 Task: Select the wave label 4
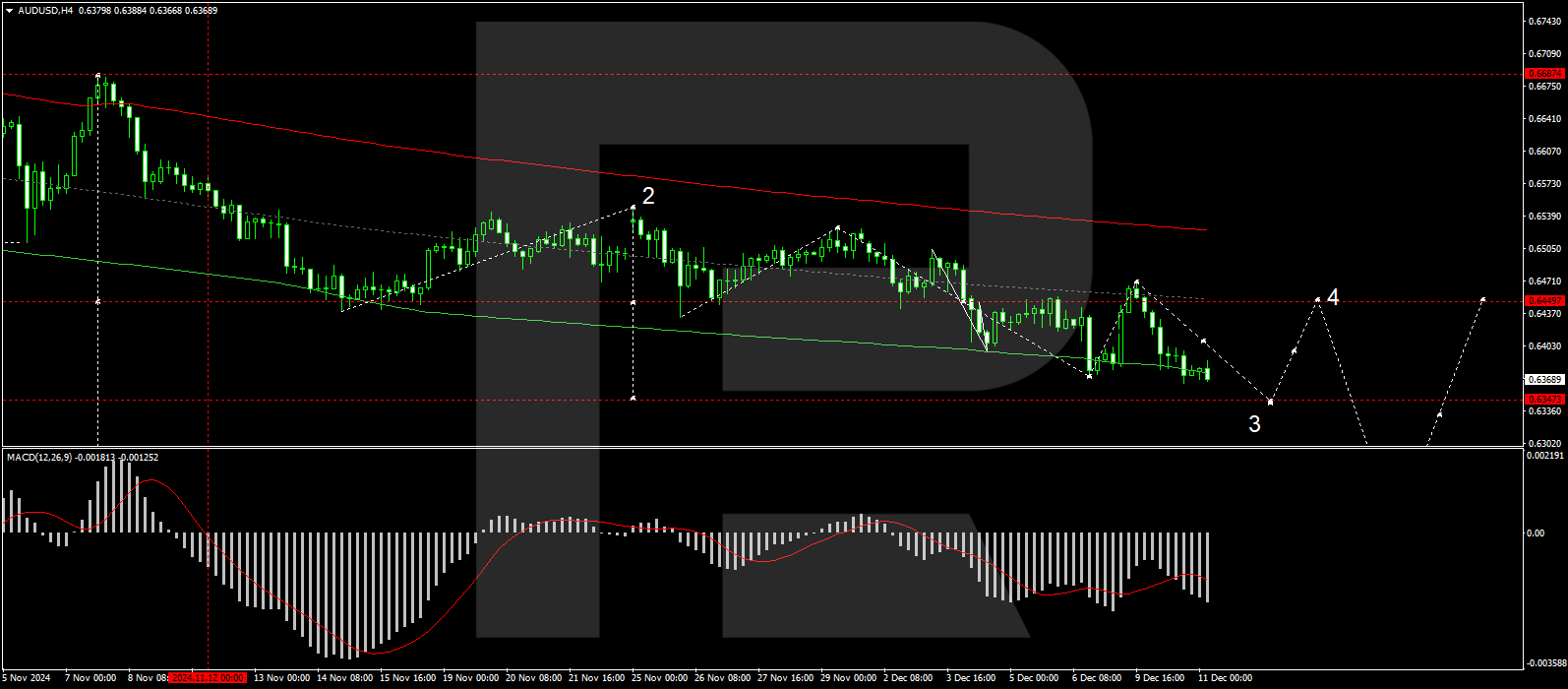click(x=1332, y=296)
